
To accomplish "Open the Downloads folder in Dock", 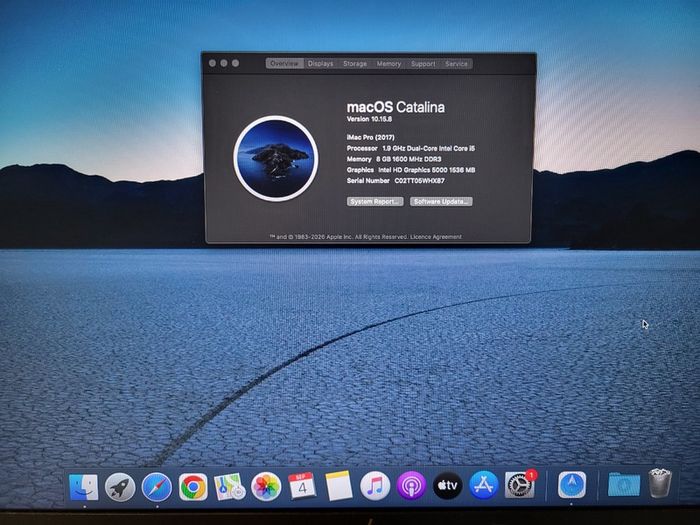I will tap(624, 485).
